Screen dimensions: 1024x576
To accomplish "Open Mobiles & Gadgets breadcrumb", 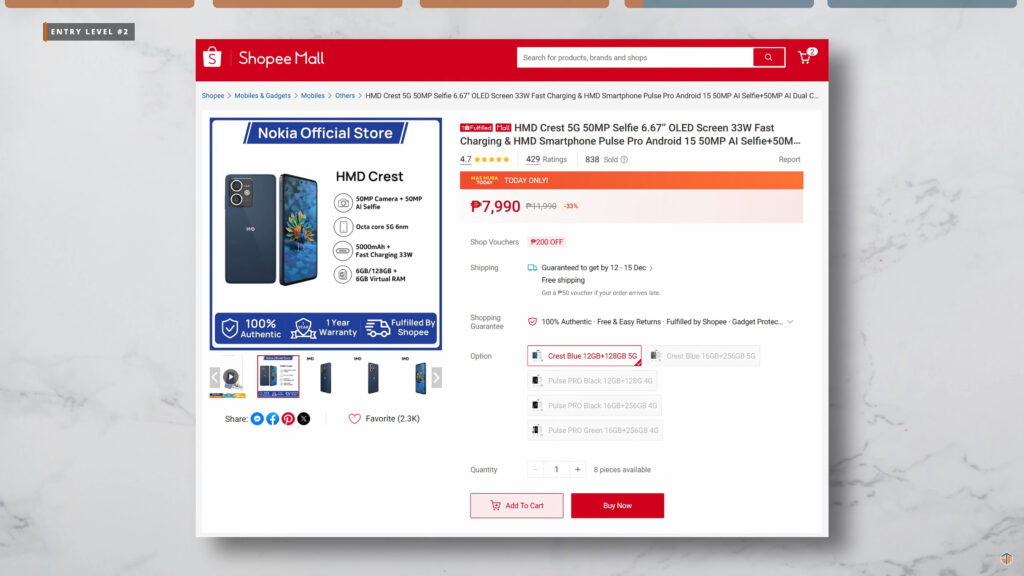I will pyautogui.click(x=263, y=95).
